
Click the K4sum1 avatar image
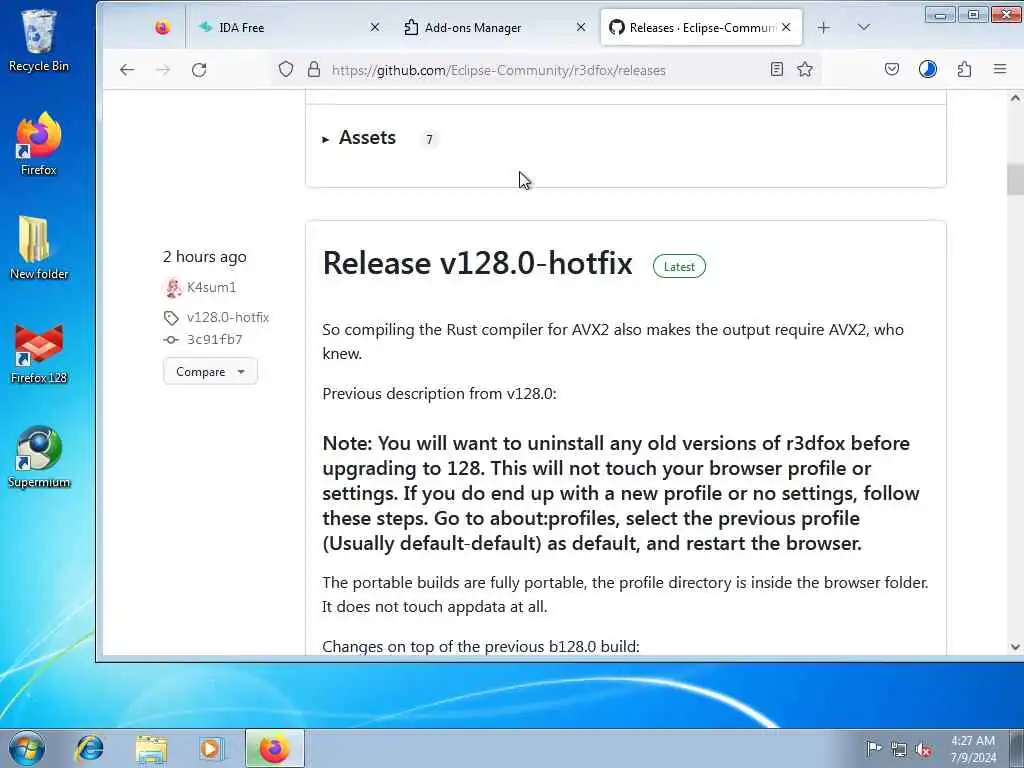pos(172,287)
